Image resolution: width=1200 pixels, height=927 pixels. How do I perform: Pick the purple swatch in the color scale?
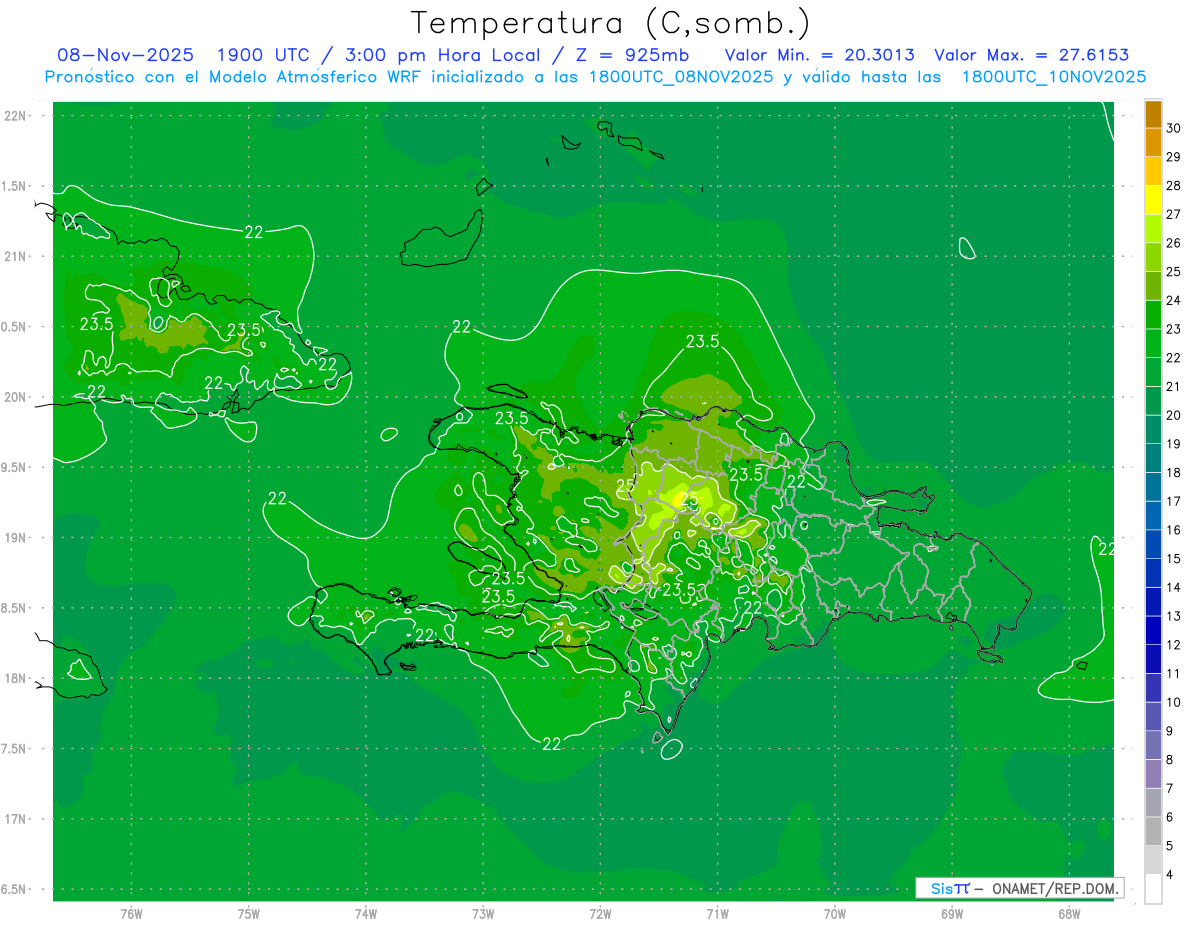(x=1153, y=775)
